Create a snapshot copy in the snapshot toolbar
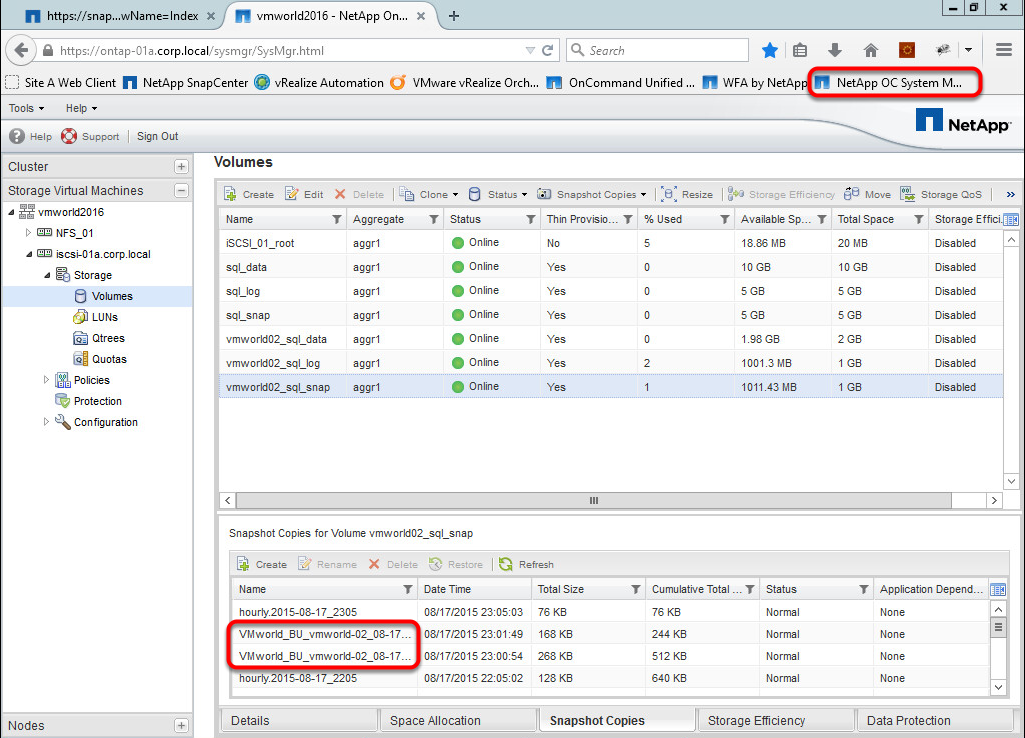This screenshot has width=1025, height=738. (262, 564)
